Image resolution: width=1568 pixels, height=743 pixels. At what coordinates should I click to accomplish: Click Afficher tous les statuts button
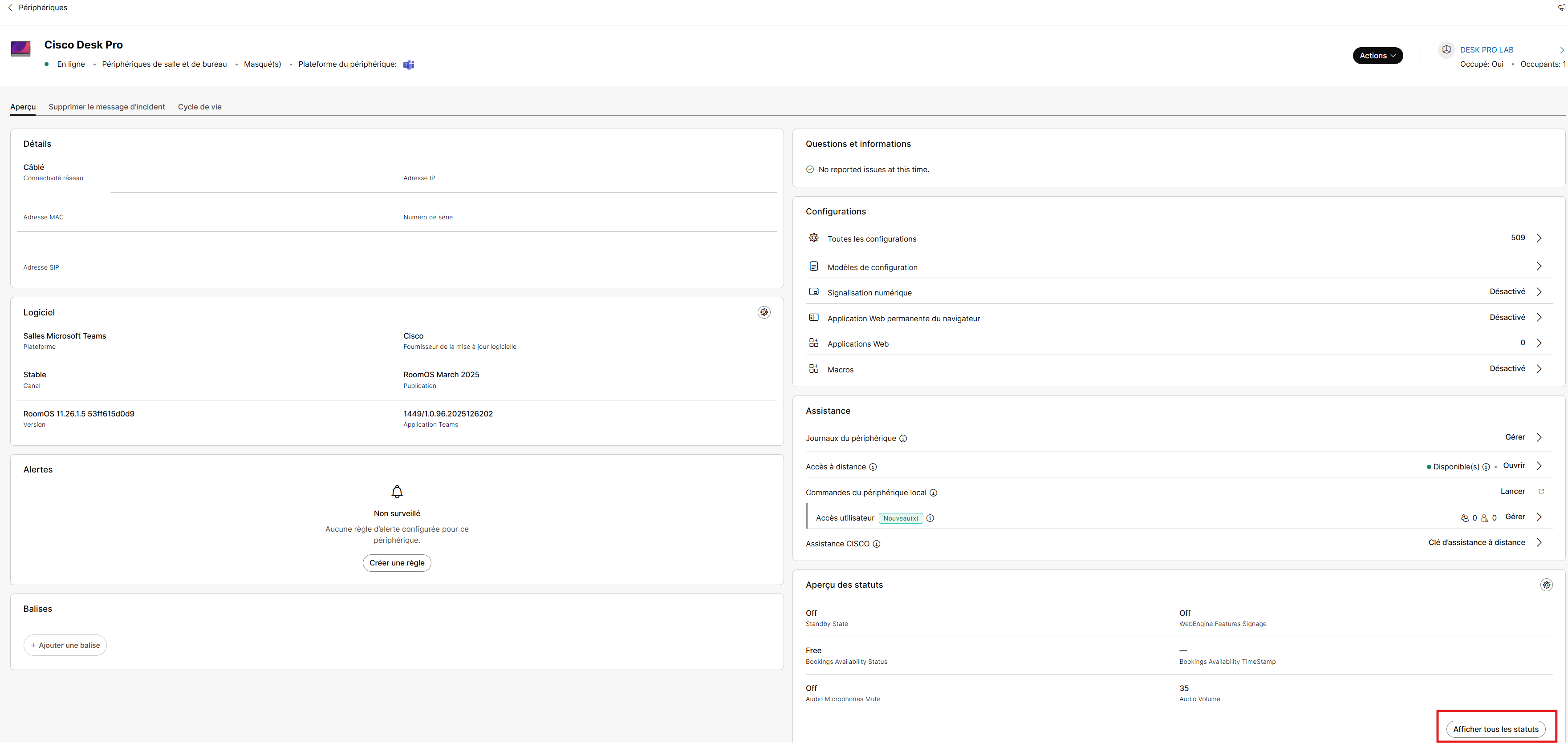(x=1495, y=729)
